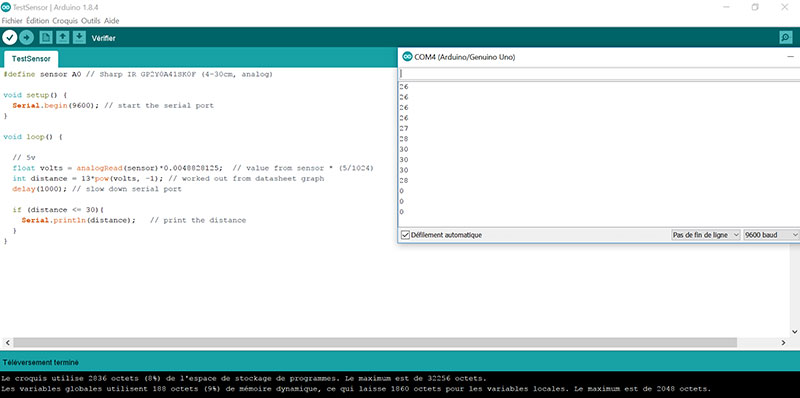Open the 9600 baud dropdown
This screenshot has height=398, width=800.
click(771, 235)
